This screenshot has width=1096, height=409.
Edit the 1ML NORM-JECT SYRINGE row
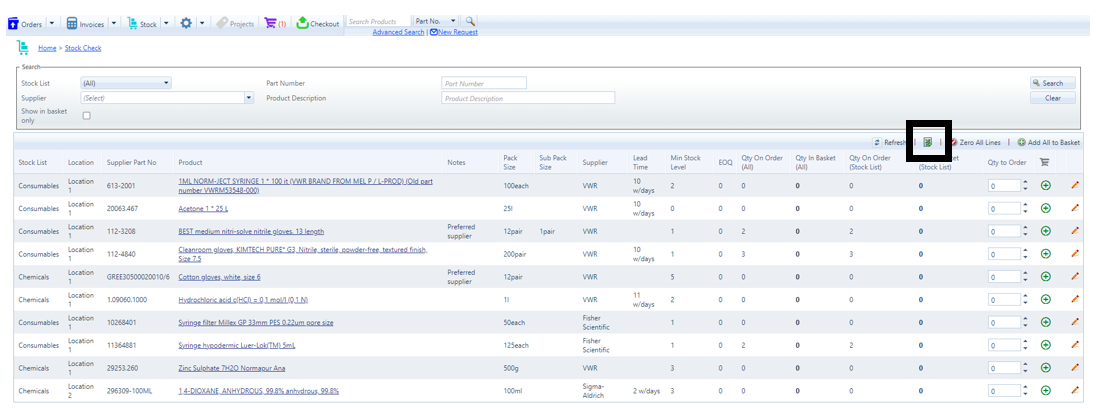click(x=1075, y=185)
